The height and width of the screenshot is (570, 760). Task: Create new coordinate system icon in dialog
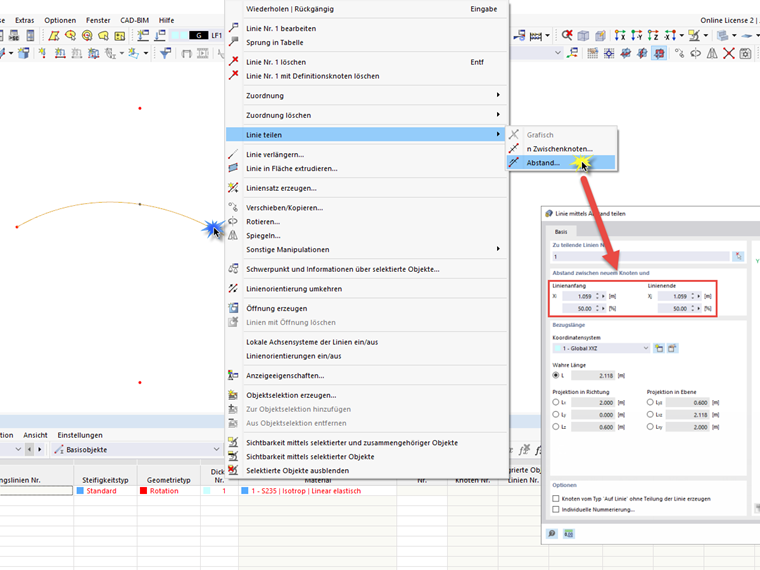(659, 348)
